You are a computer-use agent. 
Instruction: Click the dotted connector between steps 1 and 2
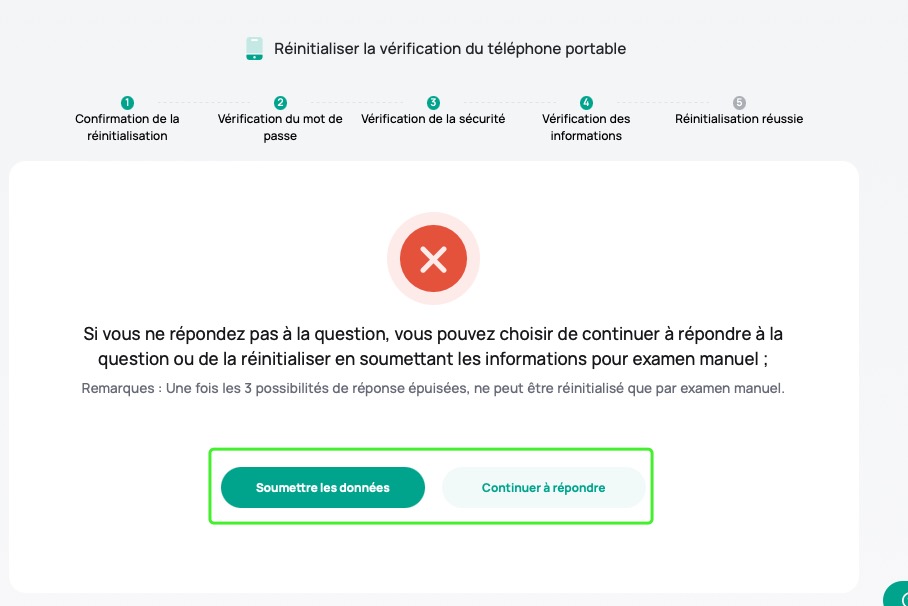(x=204, y=103)
